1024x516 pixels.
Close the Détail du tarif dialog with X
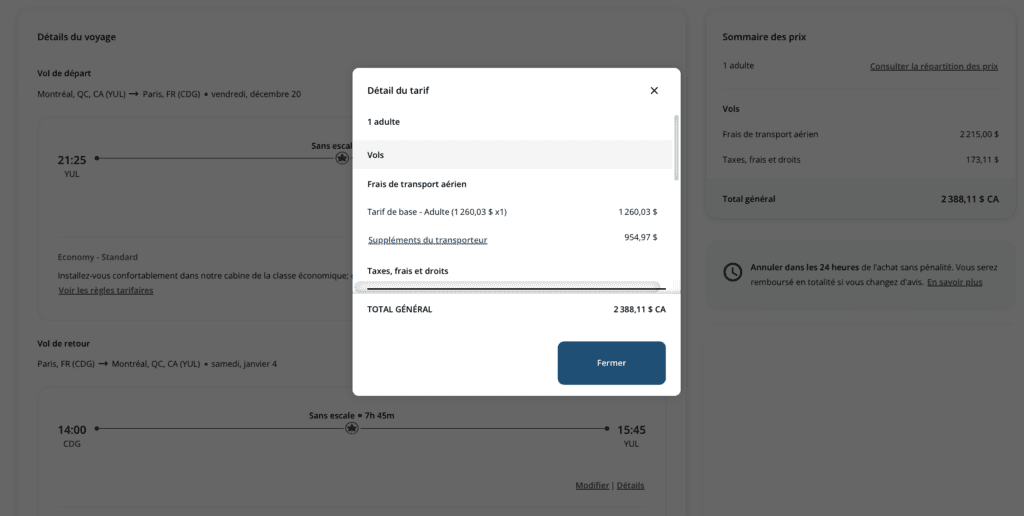654,91
